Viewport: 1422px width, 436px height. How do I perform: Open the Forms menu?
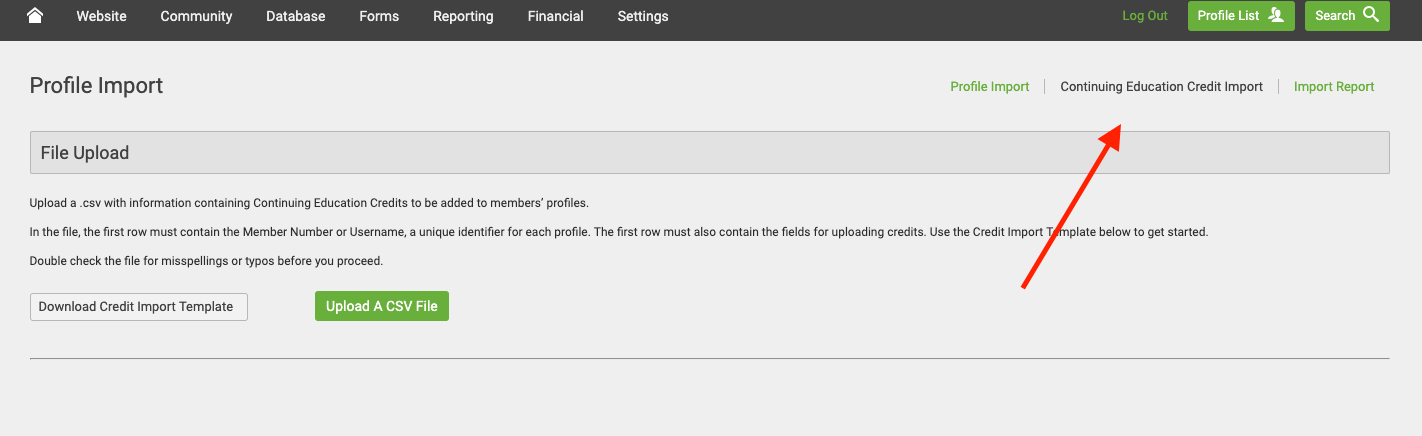pyautogui.click(x=379, y=16)
